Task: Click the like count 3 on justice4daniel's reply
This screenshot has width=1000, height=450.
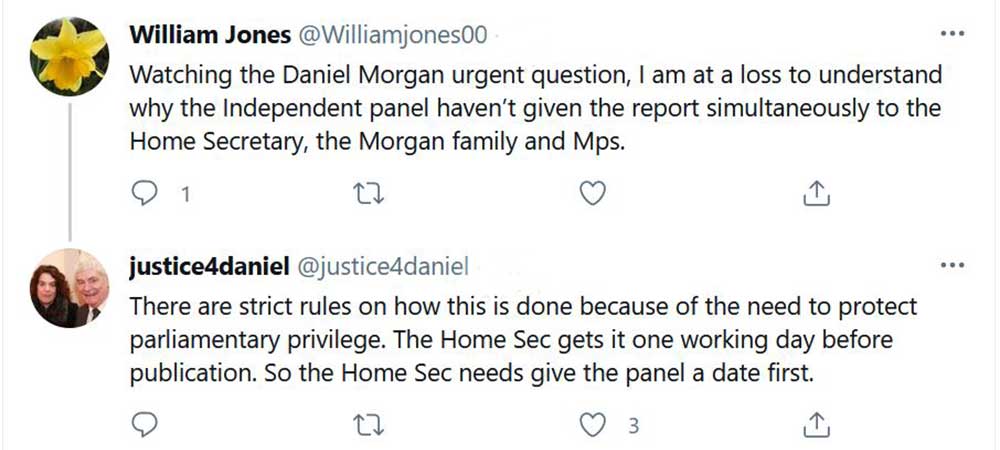Action: point(632,425)
